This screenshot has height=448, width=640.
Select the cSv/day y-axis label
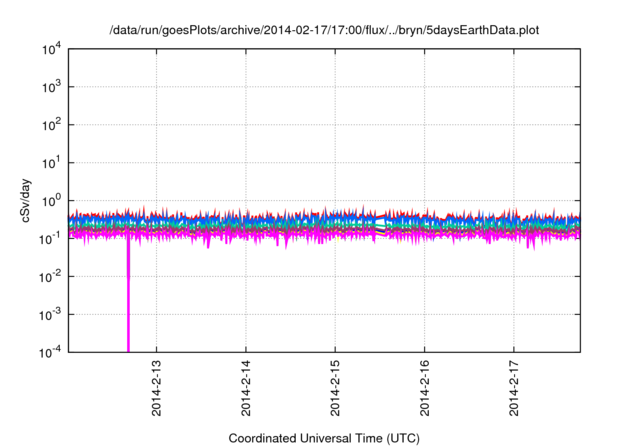26,200
